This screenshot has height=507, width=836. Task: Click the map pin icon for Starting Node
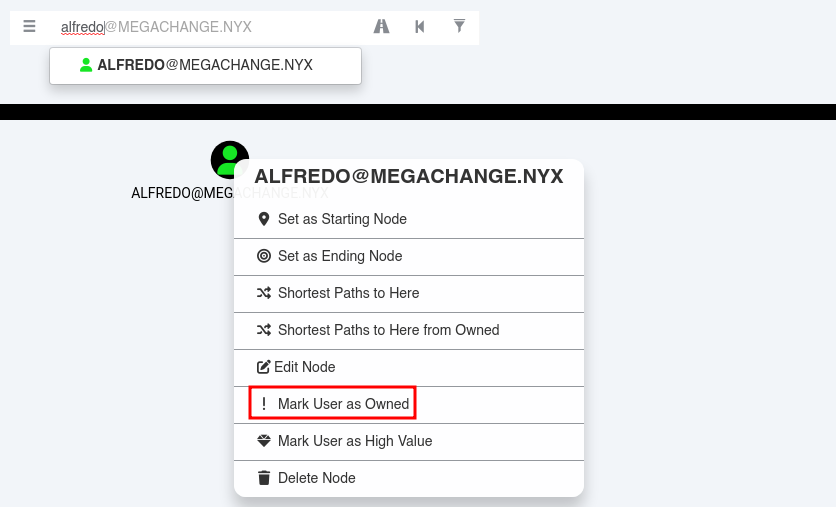click(x=264, y=219)
